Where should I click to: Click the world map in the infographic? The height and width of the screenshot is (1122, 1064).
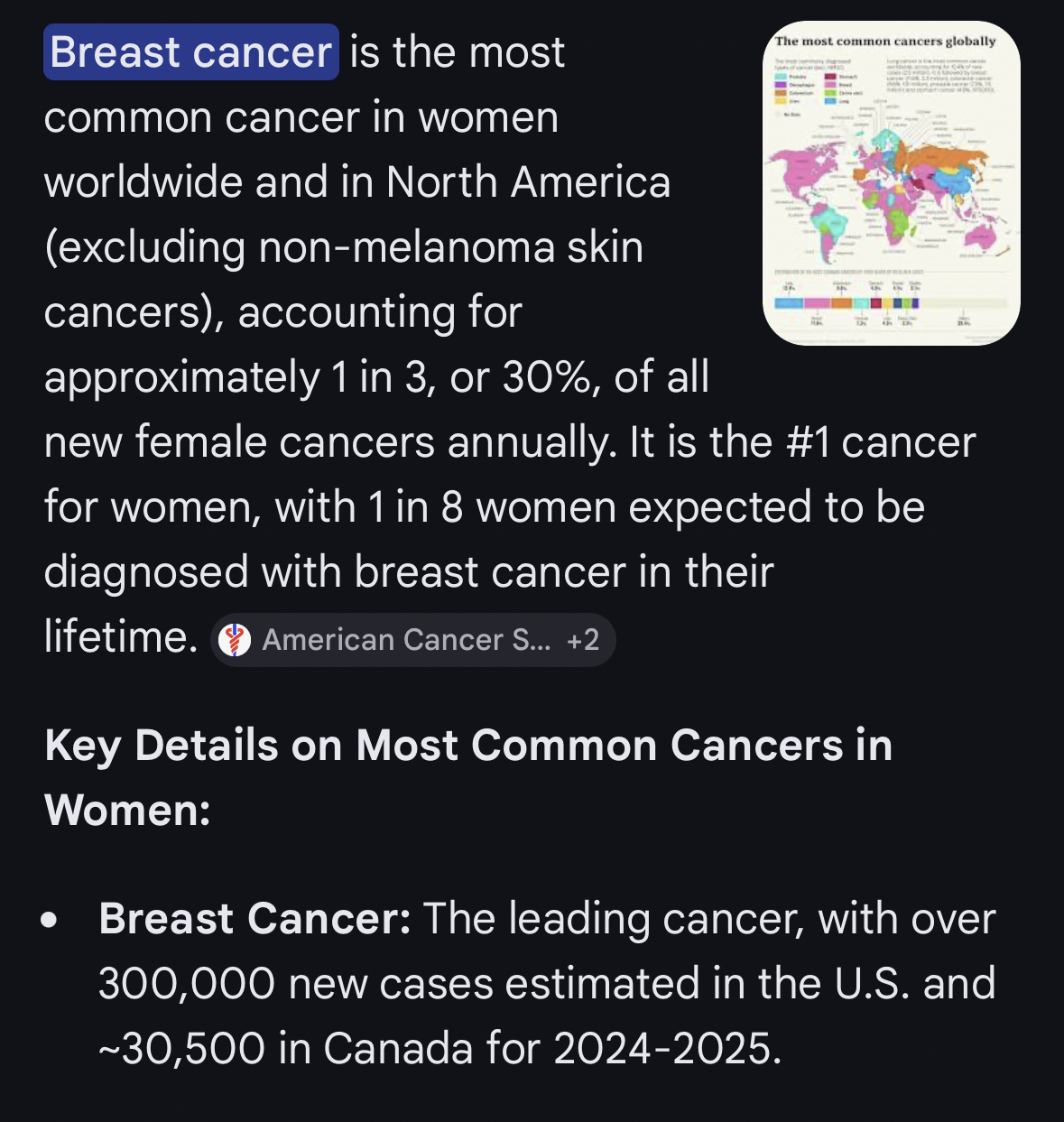coord(889,190)
